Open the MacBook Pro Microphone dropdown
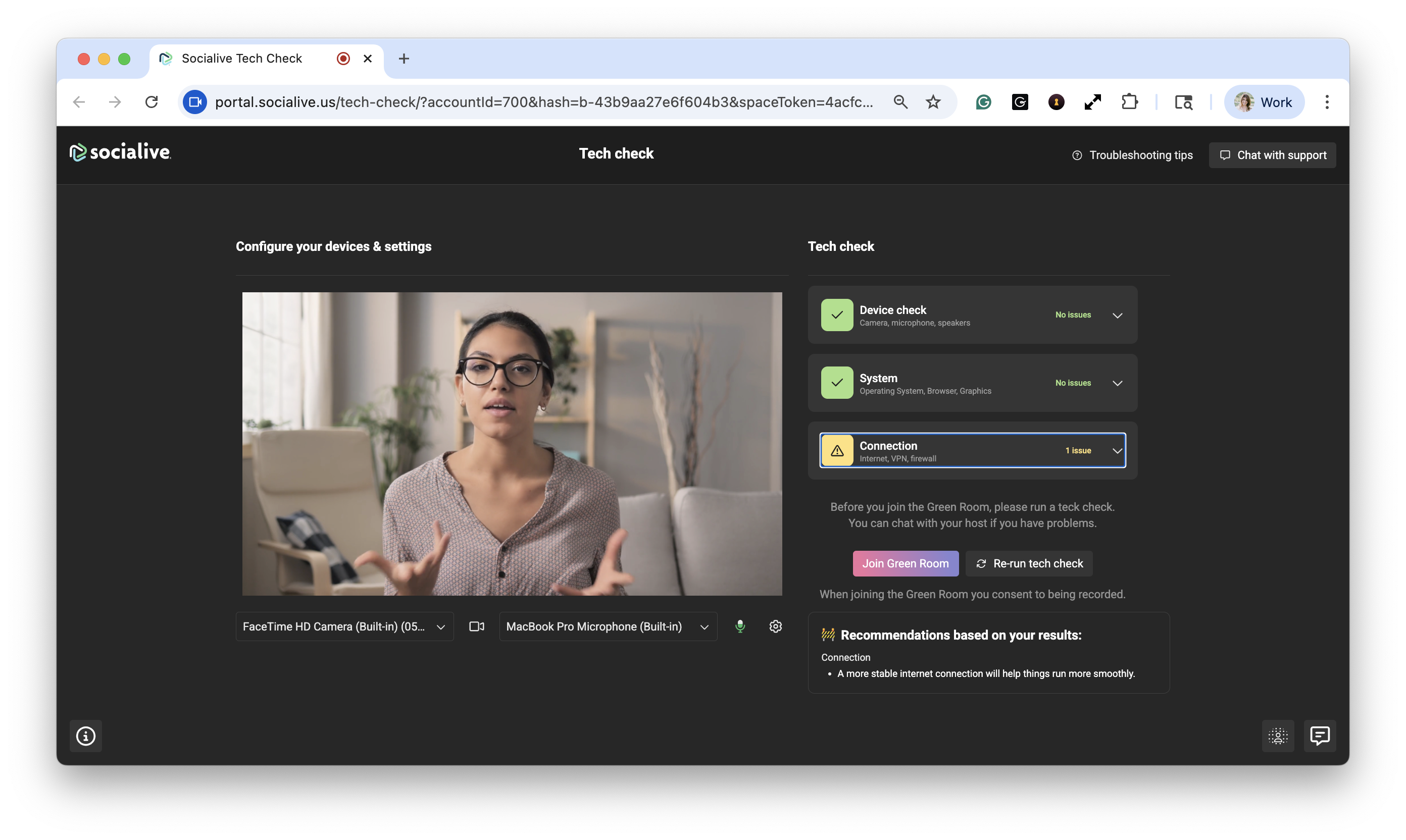Image resolution: width=1406 pixels, height=840 pixels. pyautogui.click(x=608, y=626)
